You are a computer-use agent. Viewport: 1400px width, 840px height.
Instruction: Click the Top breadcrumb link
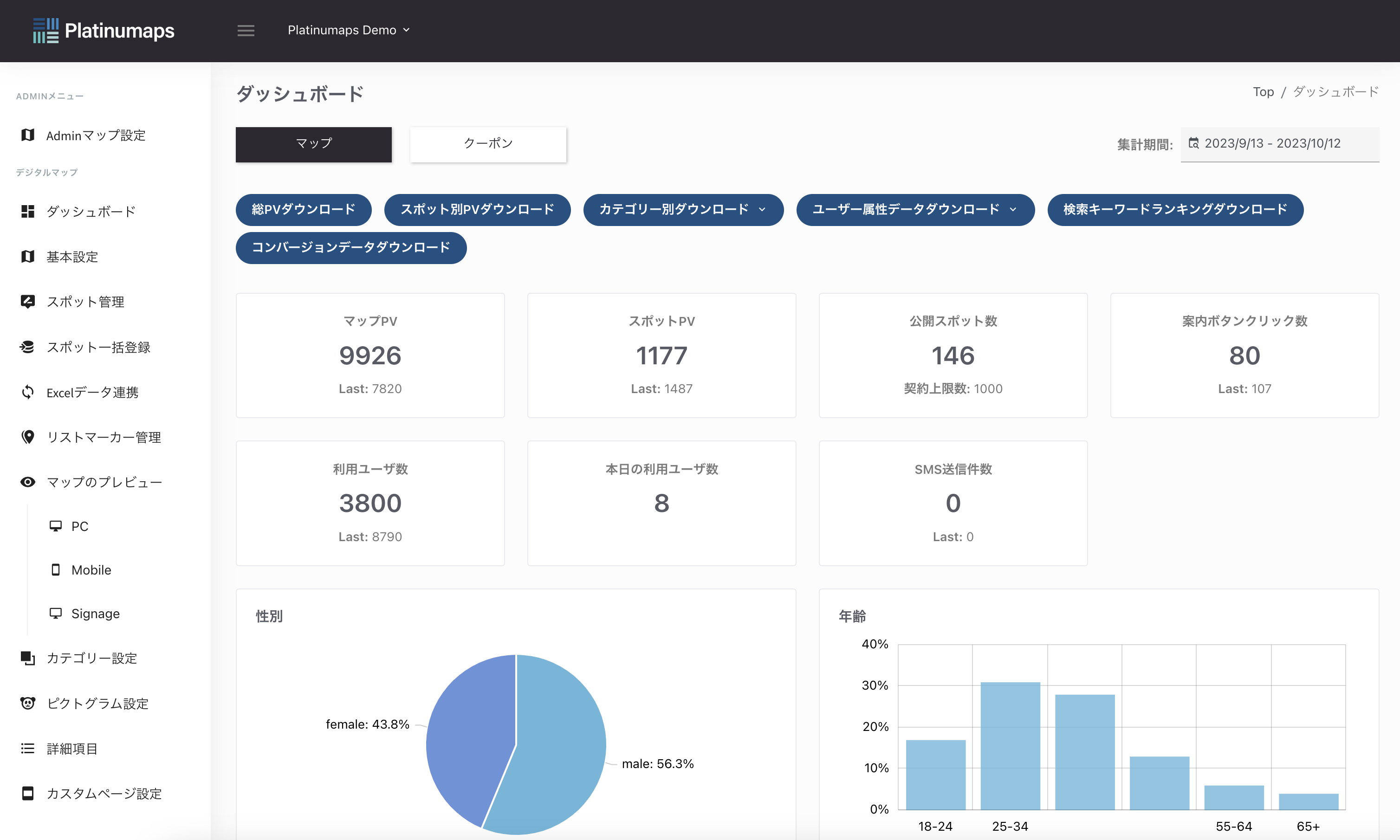tap(1263, 92)
